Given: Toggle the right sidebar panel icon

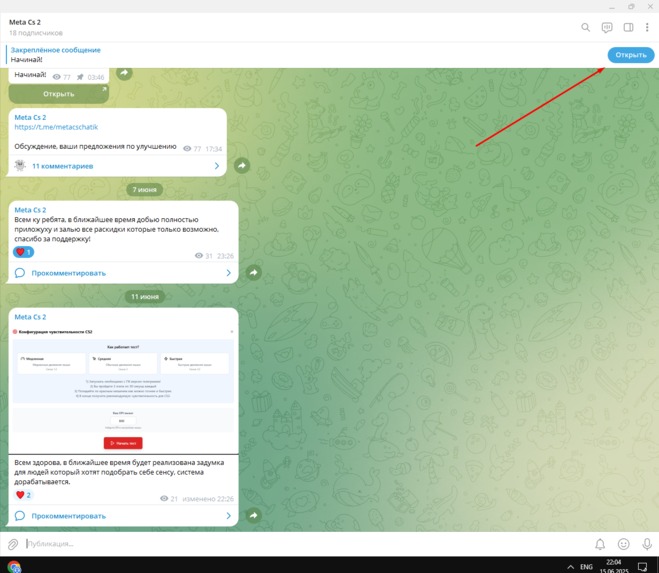Looking at the screenshot, I should tap(628, 28).
